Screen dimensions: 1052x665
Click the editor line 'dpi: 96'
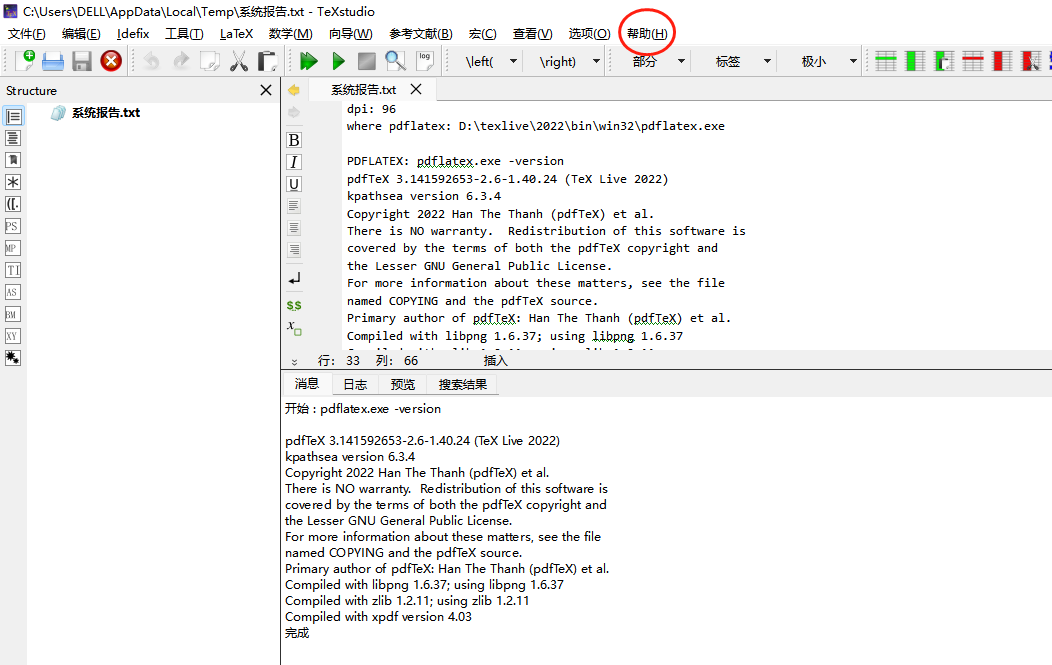coord(371,109)
